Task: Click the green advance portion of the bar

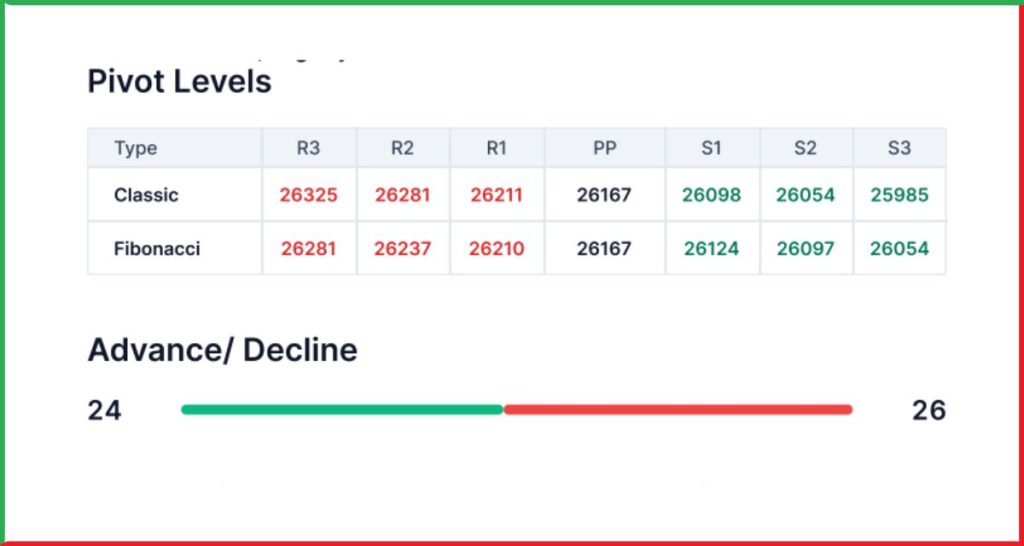Action: pyautogui.click(x=342, y=409)
